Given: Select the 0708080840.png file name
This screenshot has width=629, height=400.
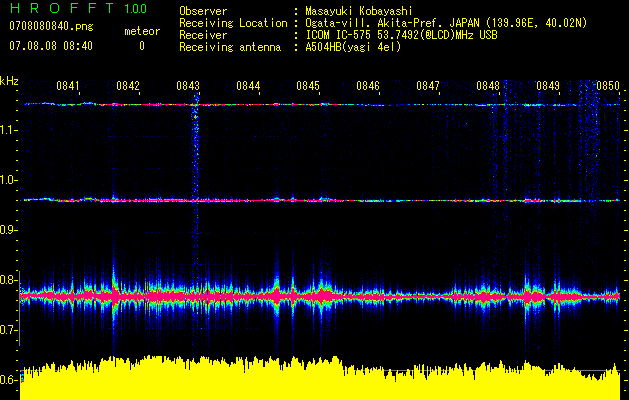Looking at the screenshot, I should [50, 29].
